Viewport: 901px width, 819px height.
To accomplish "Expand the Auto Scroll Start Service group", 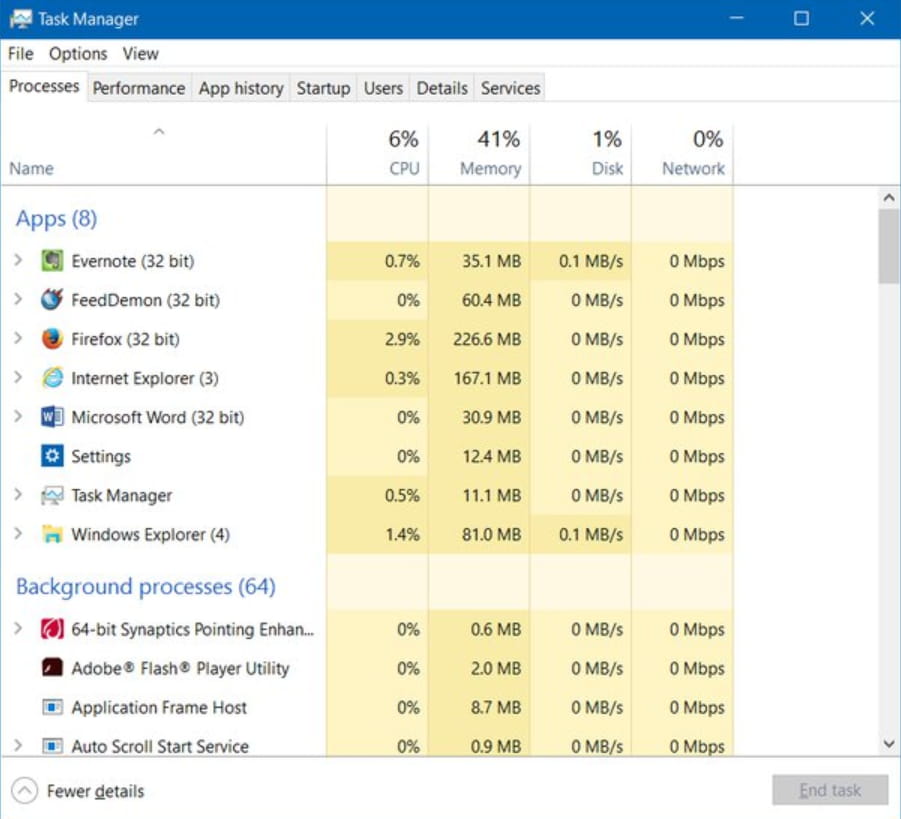I will tap(18, 745).
